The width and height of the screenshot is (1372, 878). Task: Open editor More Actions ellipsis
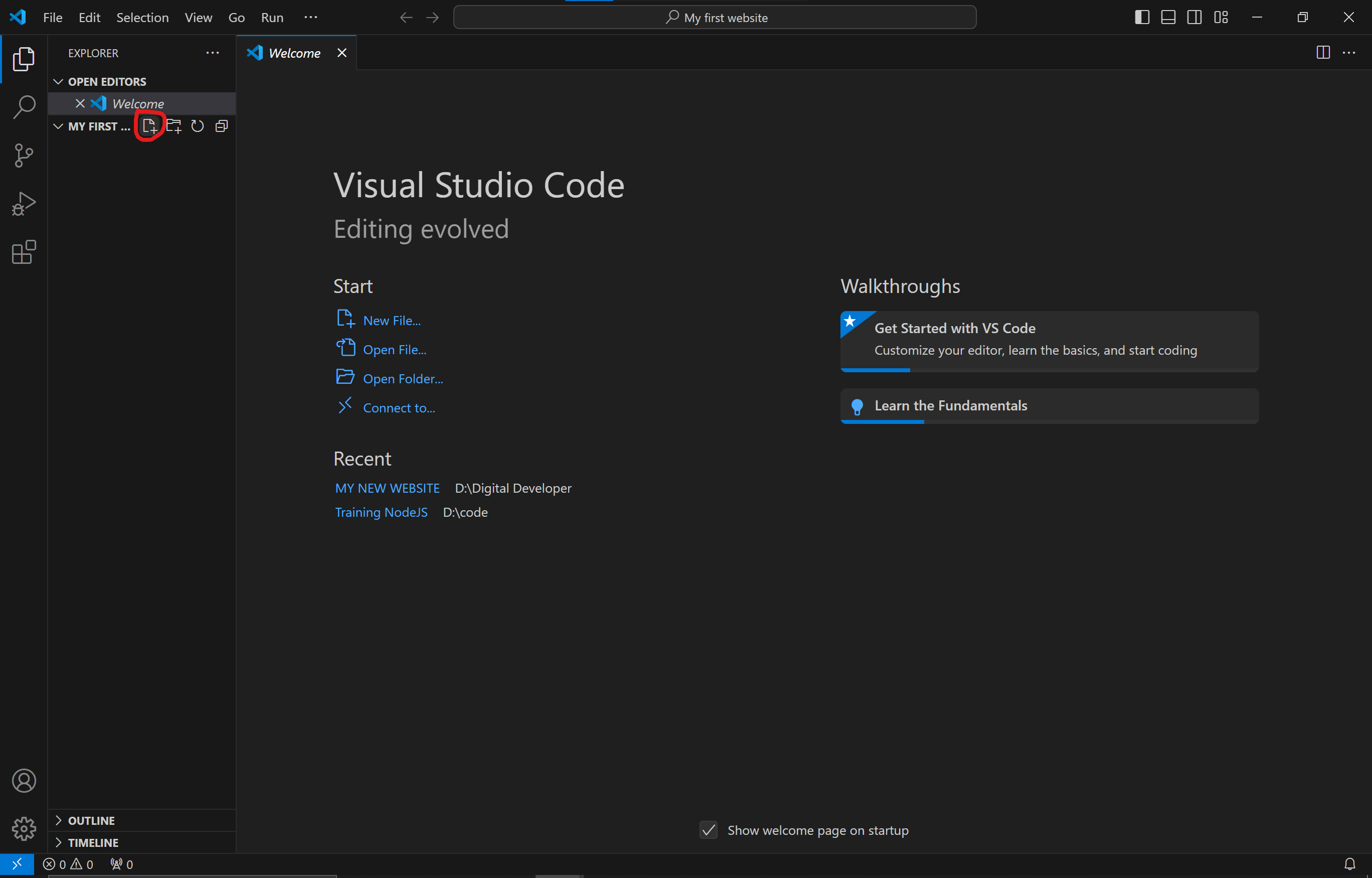[1349, 53]
